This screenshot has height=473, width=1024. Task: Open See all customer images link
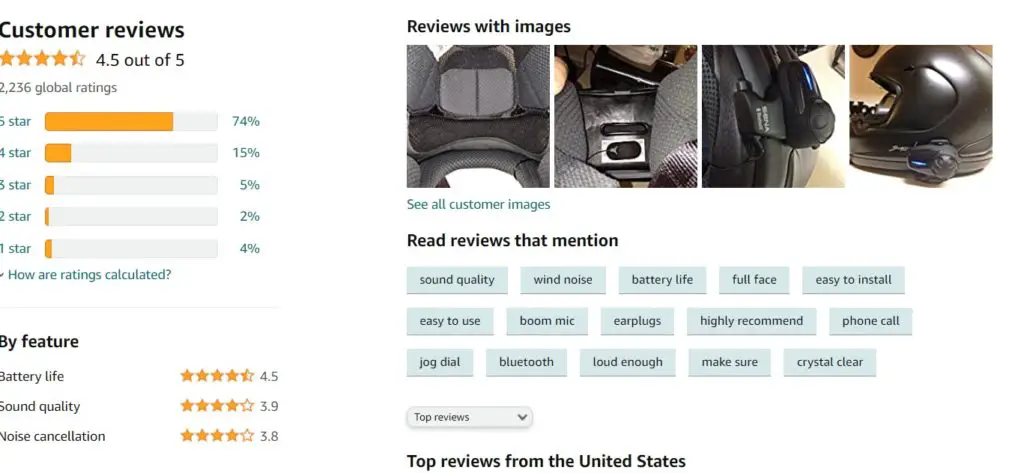click(x=478, y=204)
